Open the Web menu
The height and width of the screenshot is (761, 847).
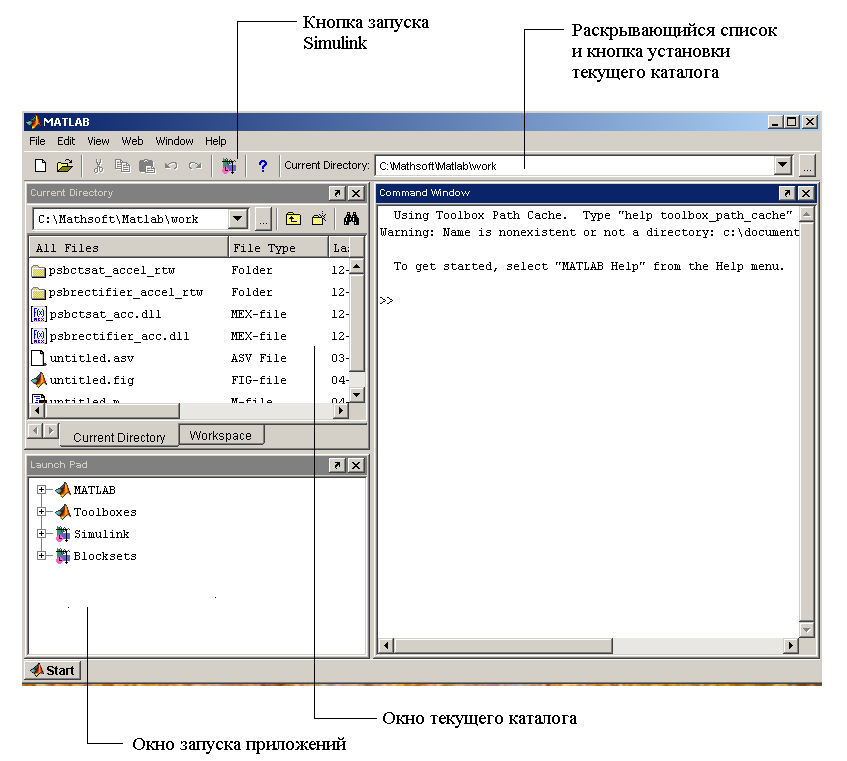coord(132,141)
